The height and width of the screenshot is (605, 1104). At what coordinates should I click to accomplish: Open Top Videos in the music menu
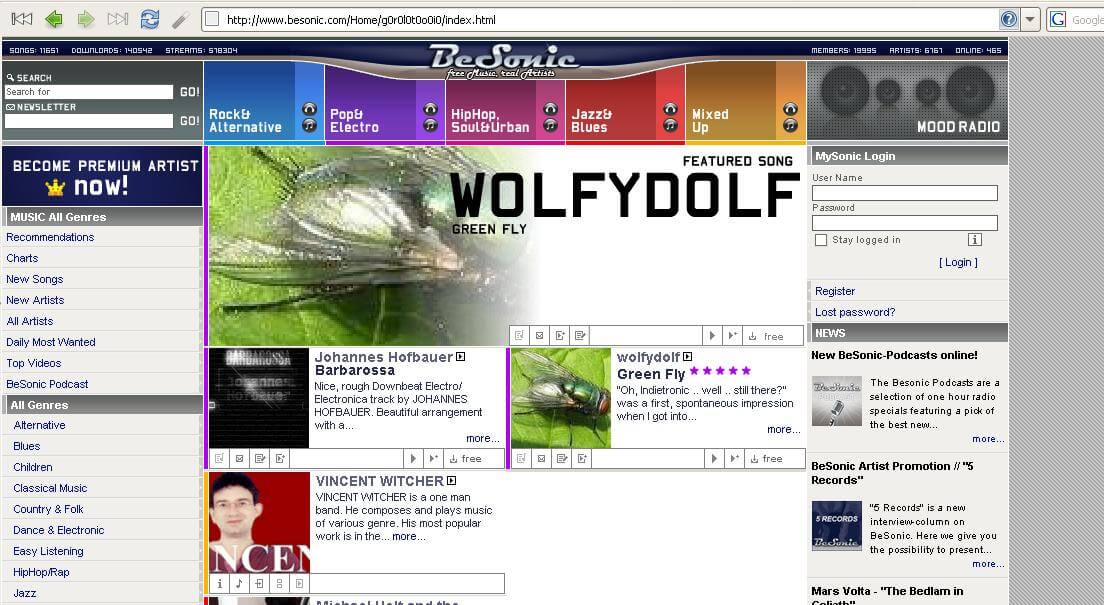click(34, 363)
